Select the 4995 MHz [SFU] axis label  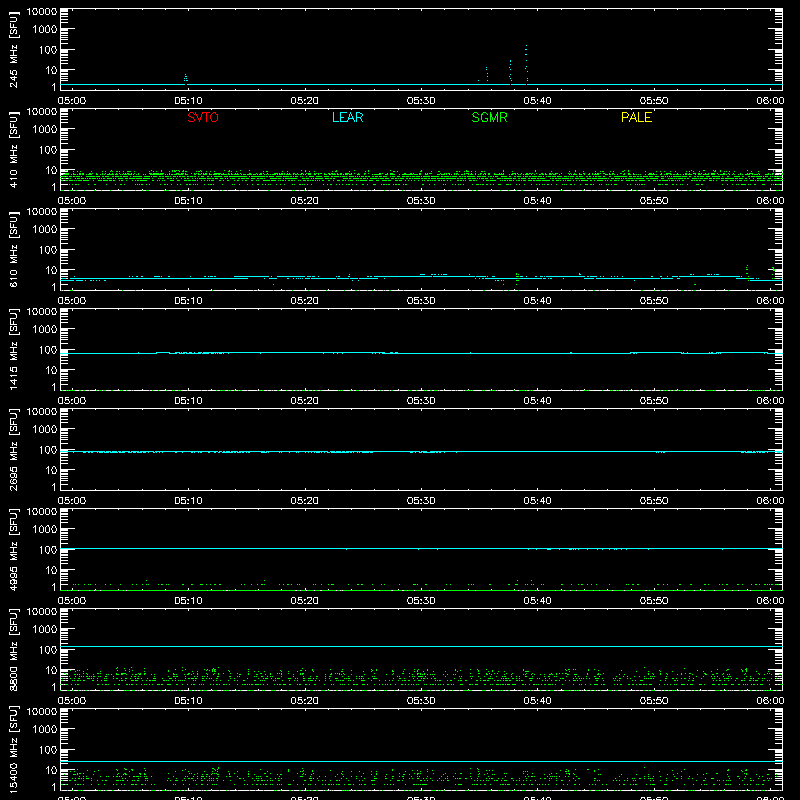click(13, 549)
